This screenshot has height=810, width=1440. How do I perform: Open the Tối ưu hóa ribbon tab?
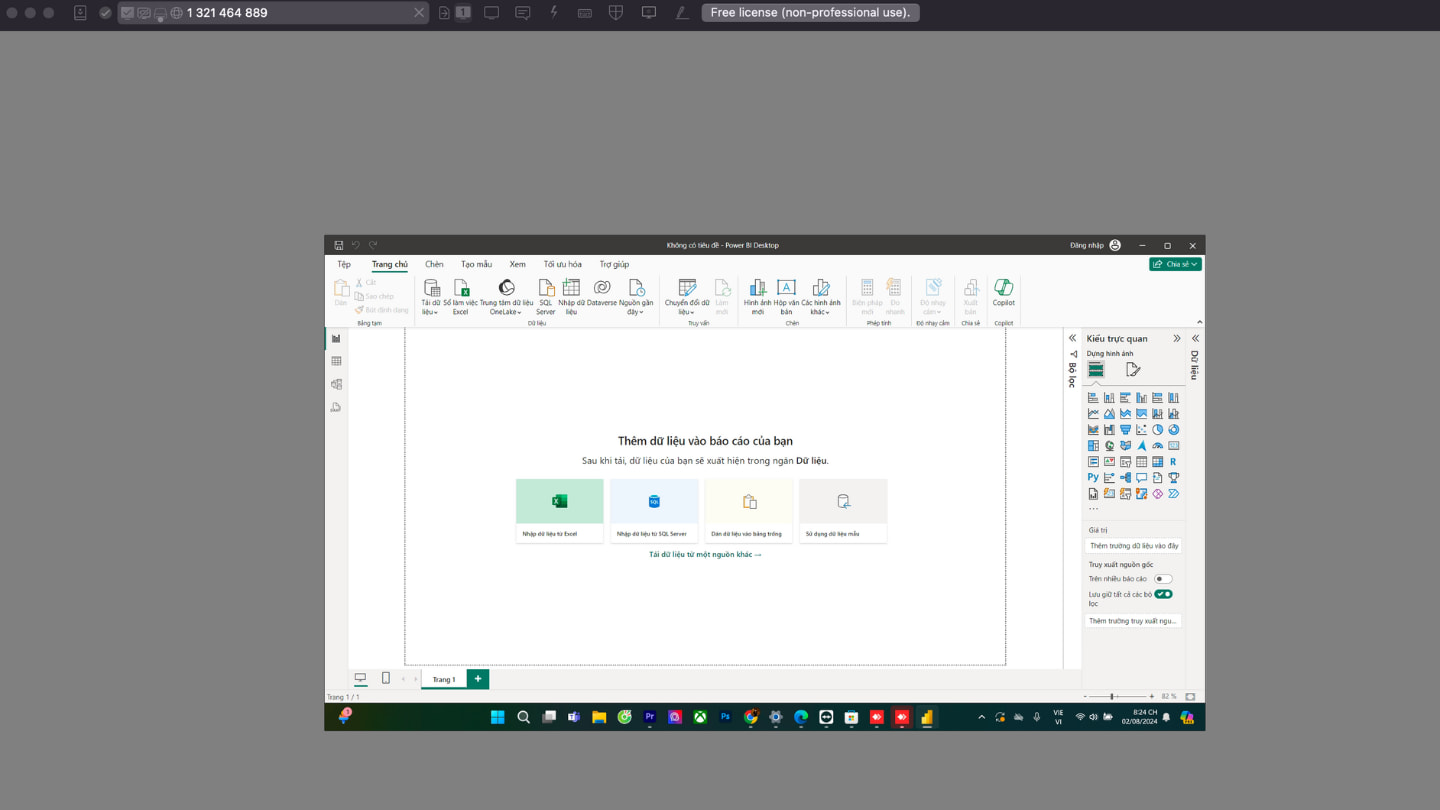coord(562,264)
